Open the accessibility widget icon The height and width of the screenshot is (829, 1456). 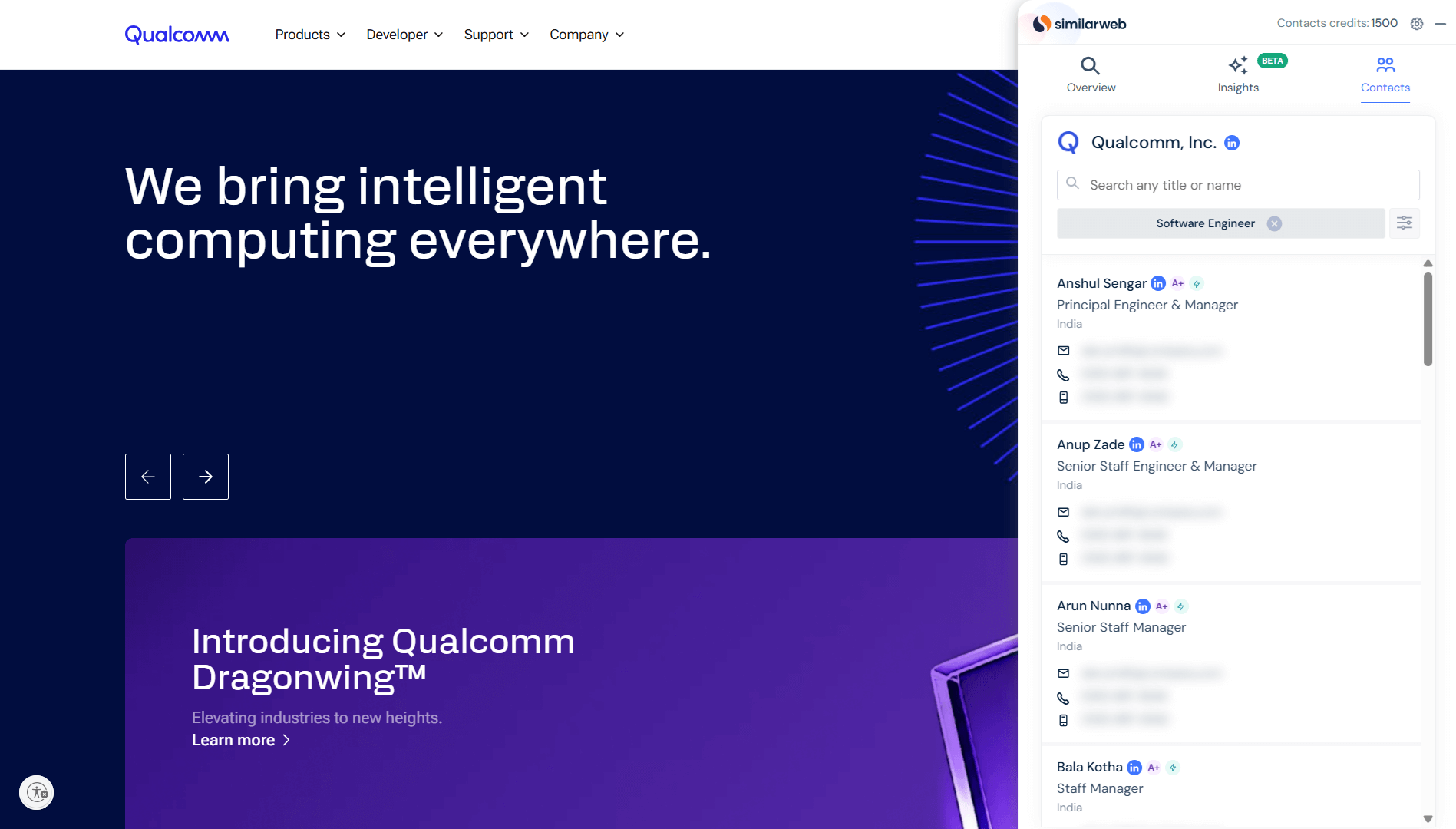click(37, 792)
